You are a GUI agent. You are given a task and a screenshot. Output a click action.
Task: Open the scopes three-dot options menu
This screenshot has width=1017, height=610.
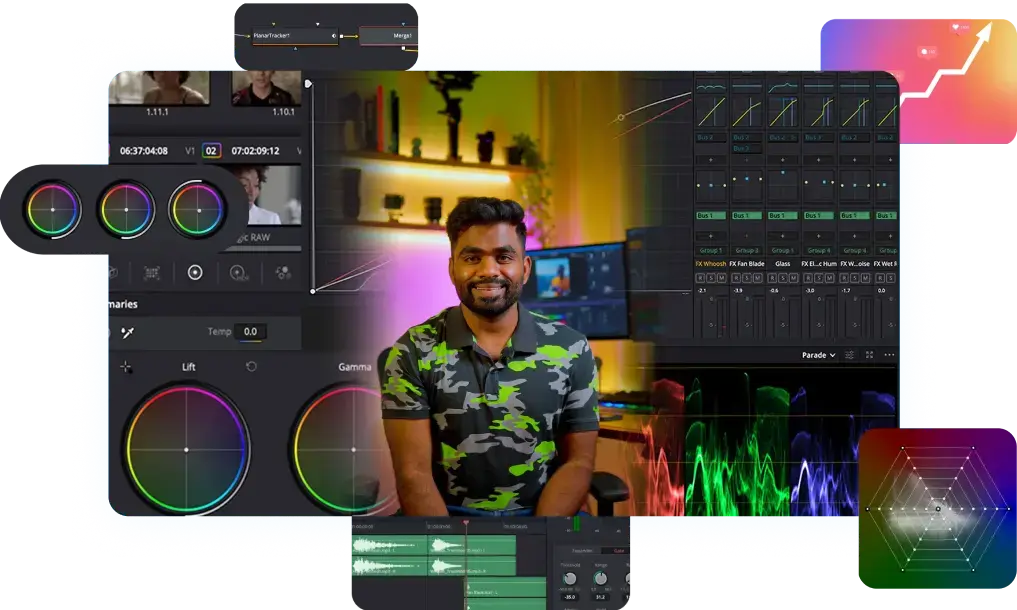point(889,355)
